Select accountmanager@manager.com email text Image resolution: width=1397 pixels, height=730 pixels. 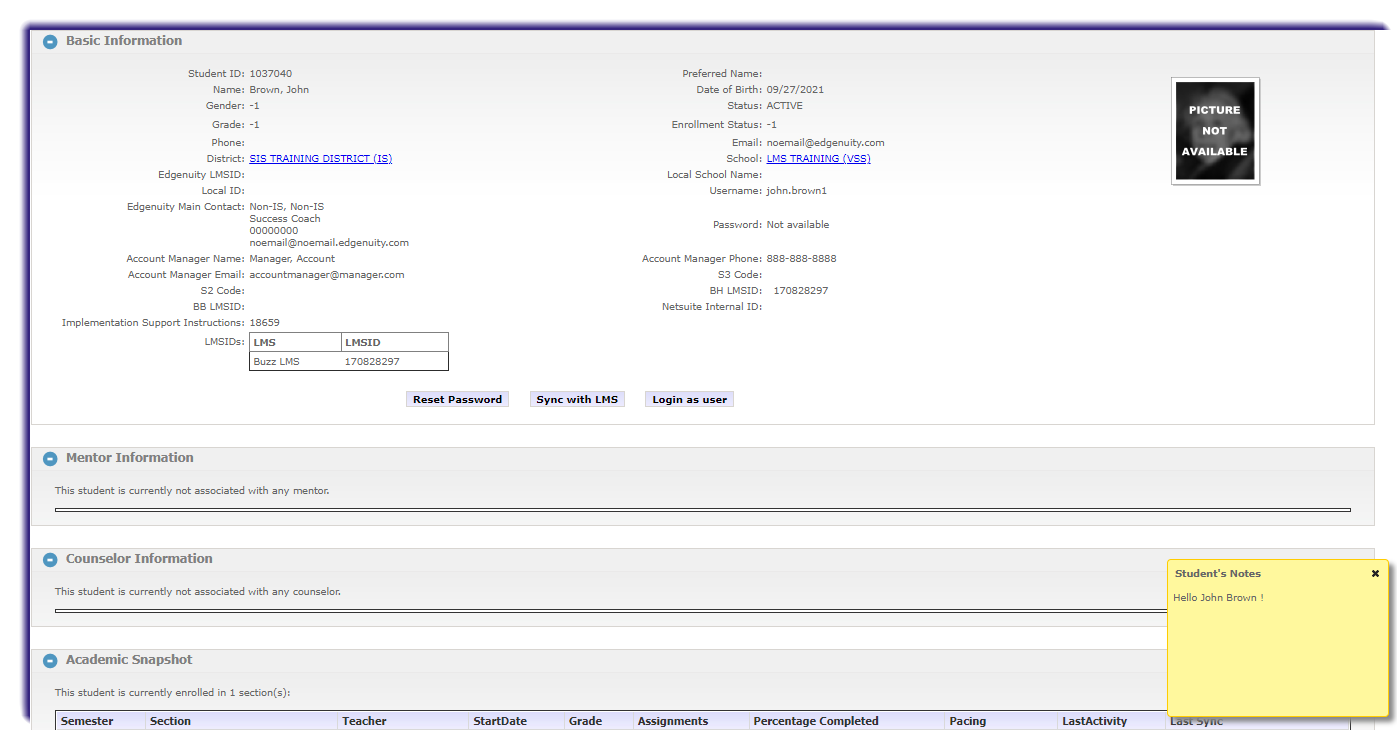(x=327, y=275)
